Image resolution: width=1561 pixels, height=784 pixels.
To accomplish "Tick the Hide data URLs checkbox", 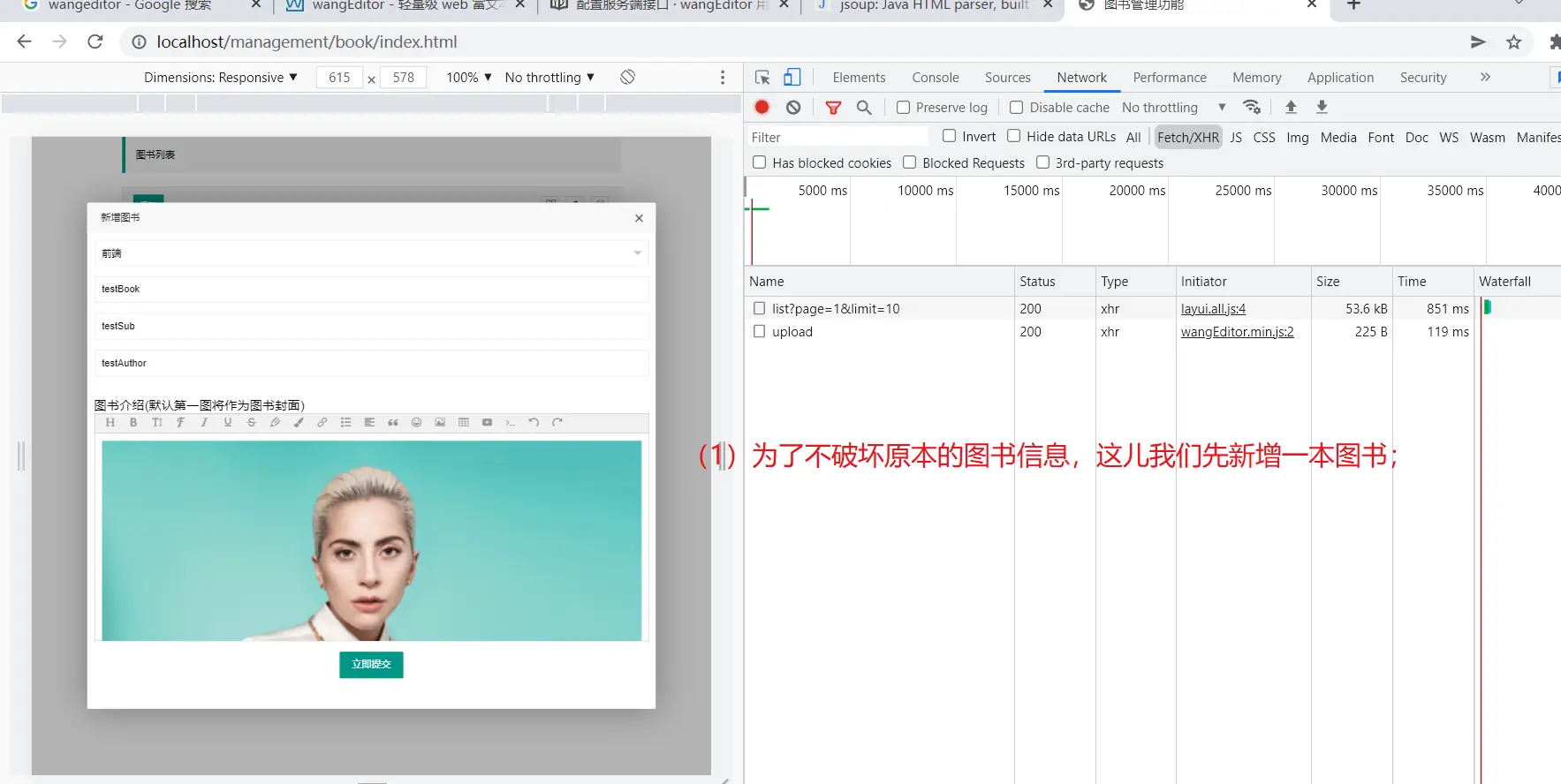I will click(x=1014, y=136).
